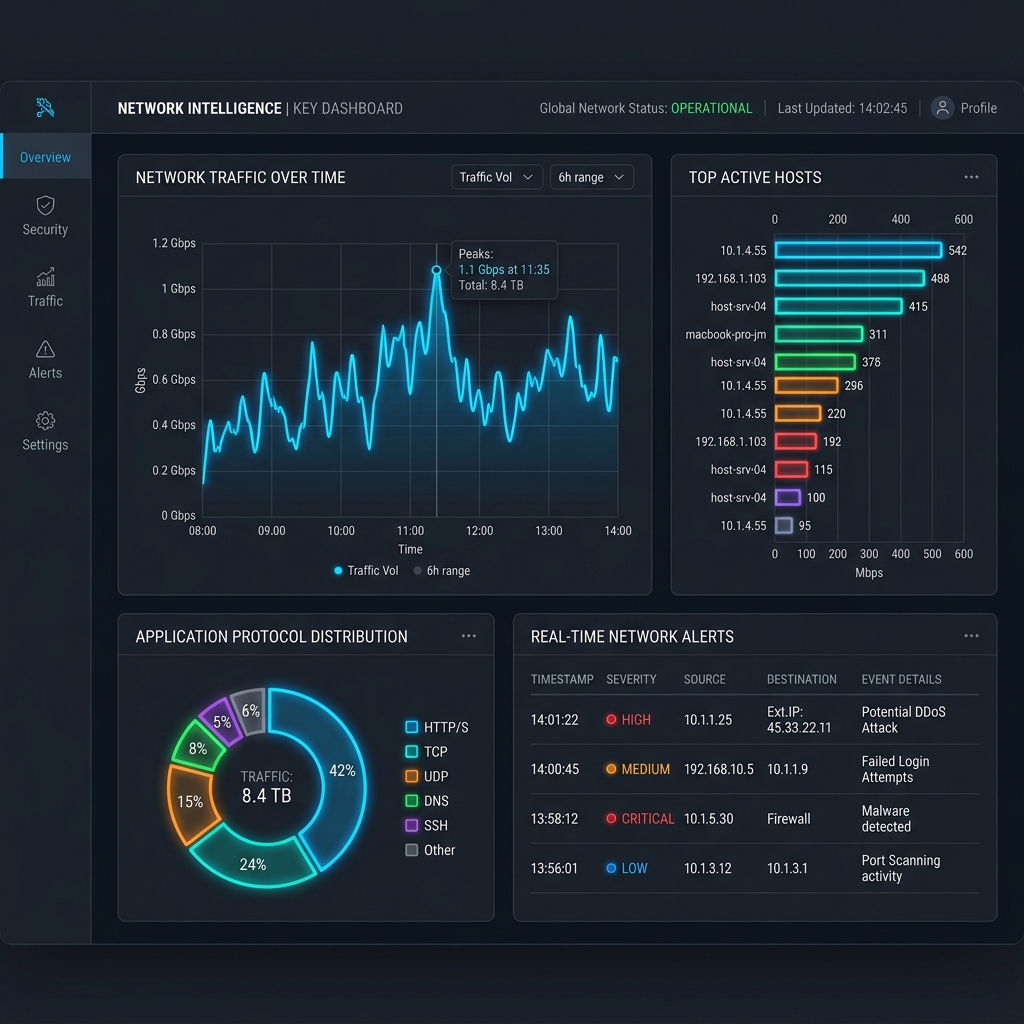Click the 220 Mbps host bar
The image size is (1024, 1024).
(x=798, y=413)
